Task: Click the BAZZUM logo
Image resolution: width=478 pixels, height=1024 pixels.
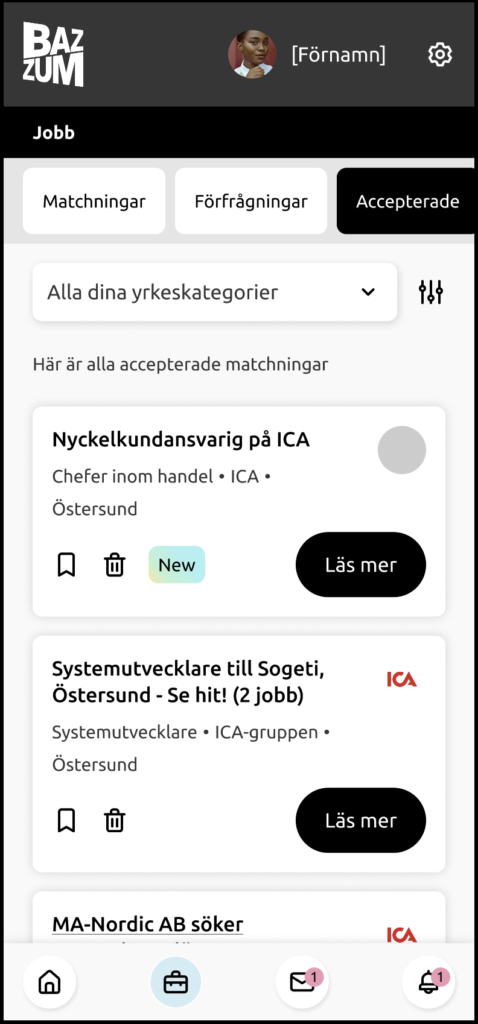Action: [53, 54]
